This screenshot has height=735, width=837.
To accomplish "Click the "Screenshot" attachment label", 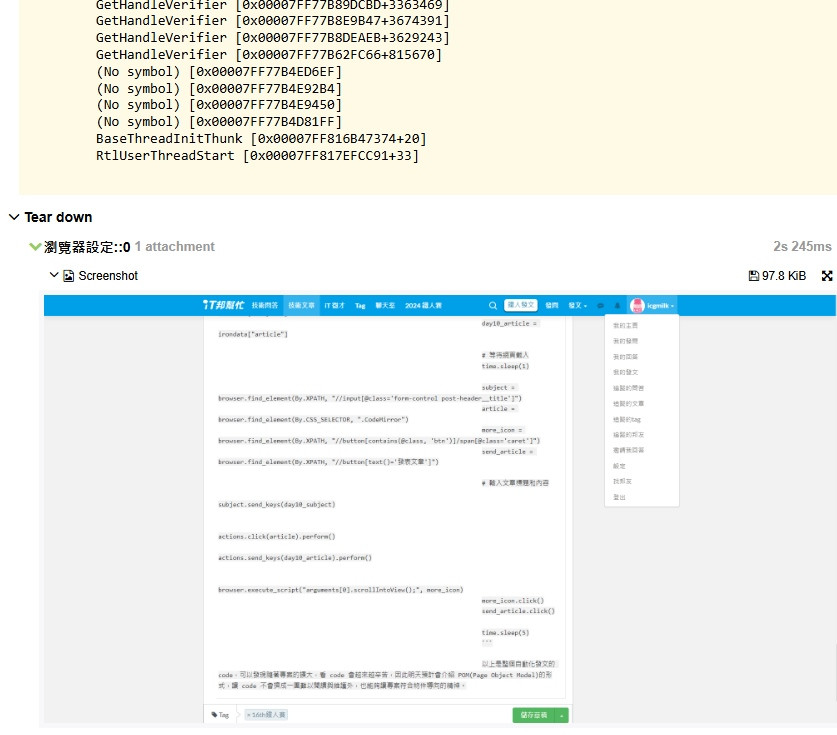I will (108, 276).
